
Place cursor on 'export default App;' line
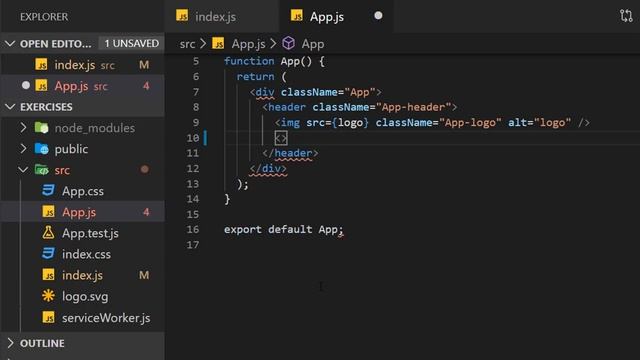tap(284, 229)
